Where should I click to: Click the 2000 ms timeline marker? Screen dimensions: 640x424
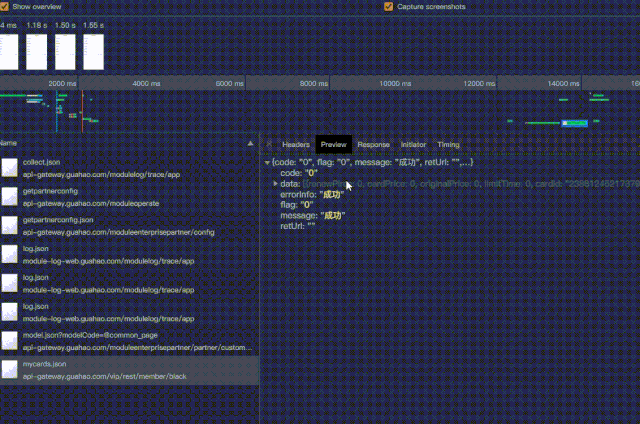tap(62, 83)
